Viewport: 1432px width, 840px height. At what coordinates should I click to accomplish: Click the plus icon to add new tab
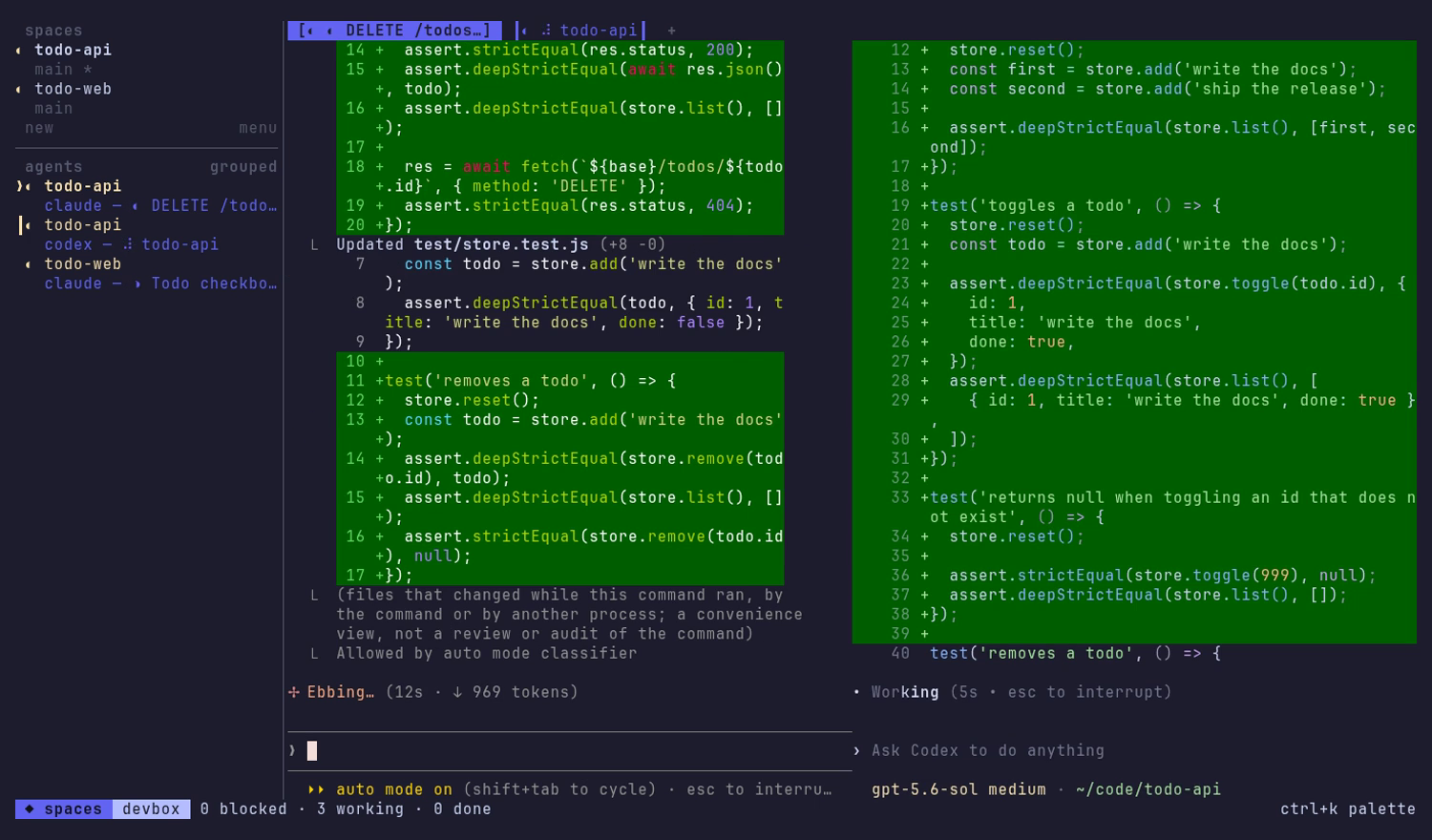pos(671,31)
